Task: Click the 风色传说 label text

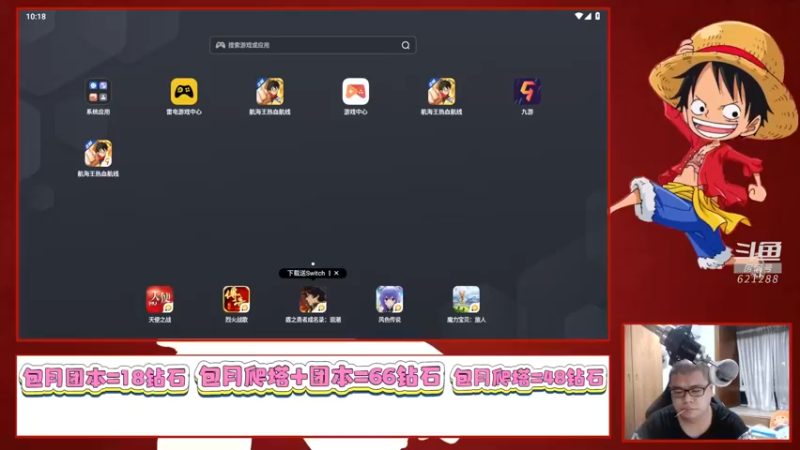Action: [x=389, y=320]
